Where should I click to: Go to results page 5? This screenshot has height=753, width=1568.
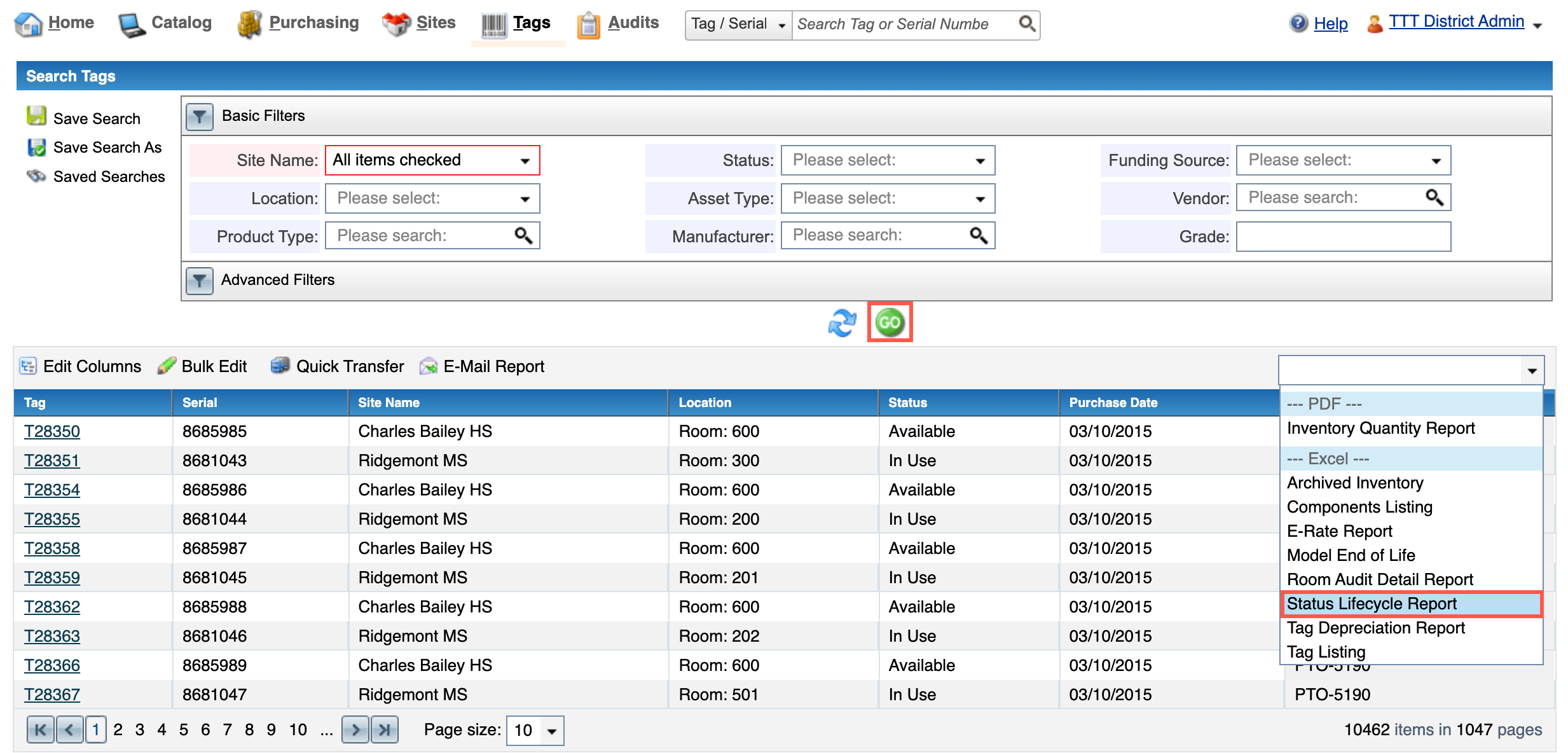pyautogui.click(x=184, y=729)
